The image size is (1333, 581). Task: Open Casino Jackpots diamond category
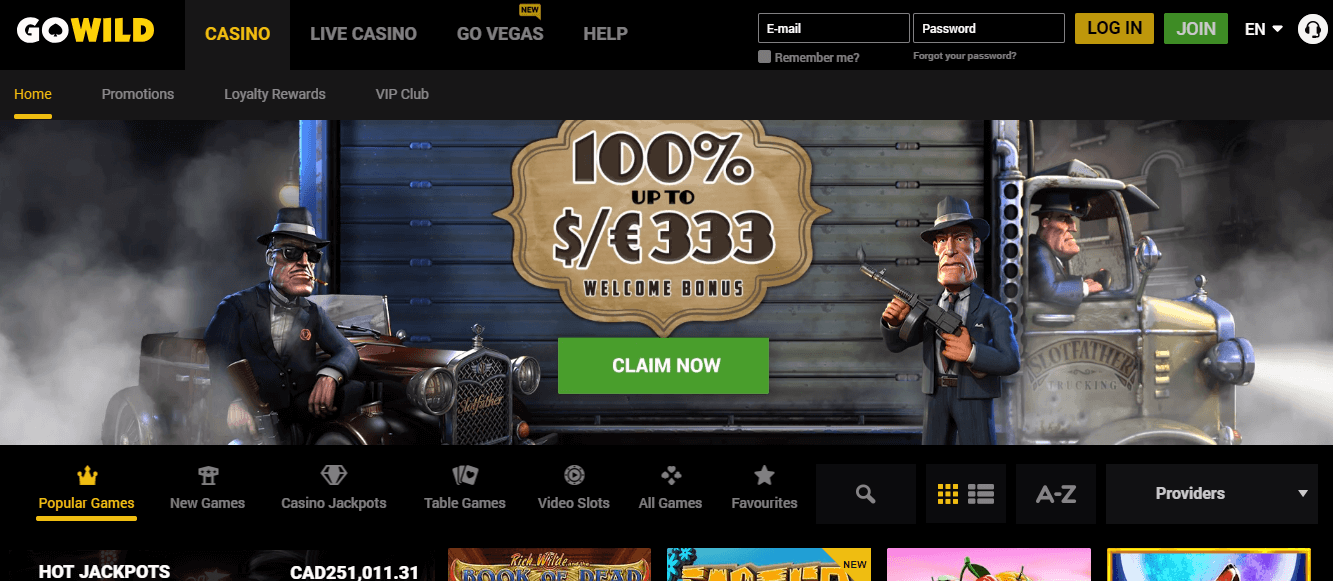point(334,490)
